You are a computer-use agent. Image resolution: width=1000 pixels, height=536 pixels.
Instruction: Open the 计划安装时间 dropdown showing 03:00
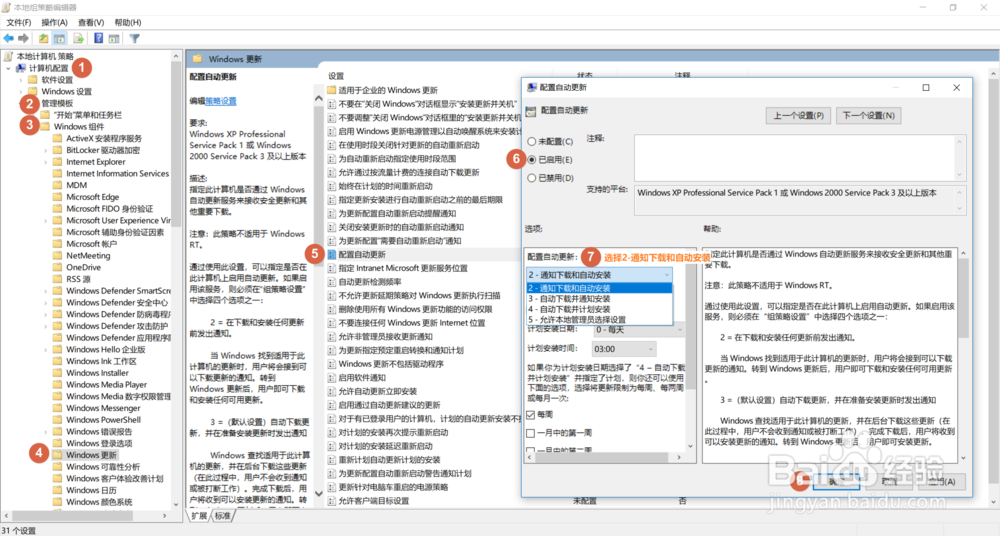(624, 349)
